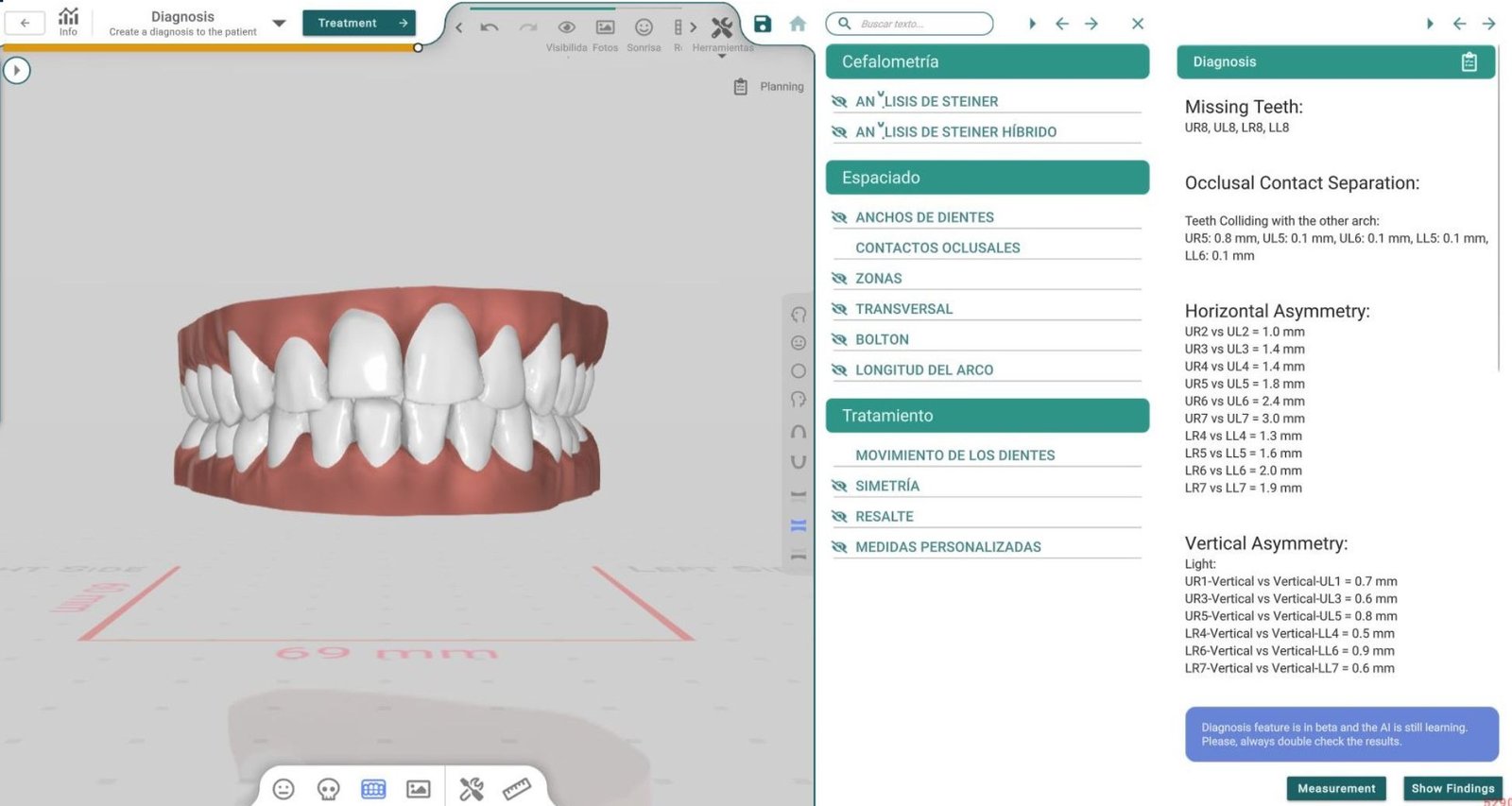Show the hidden ZONAS measurement
This screenshot has height=806, width=1512.
[x=839, y=279]
